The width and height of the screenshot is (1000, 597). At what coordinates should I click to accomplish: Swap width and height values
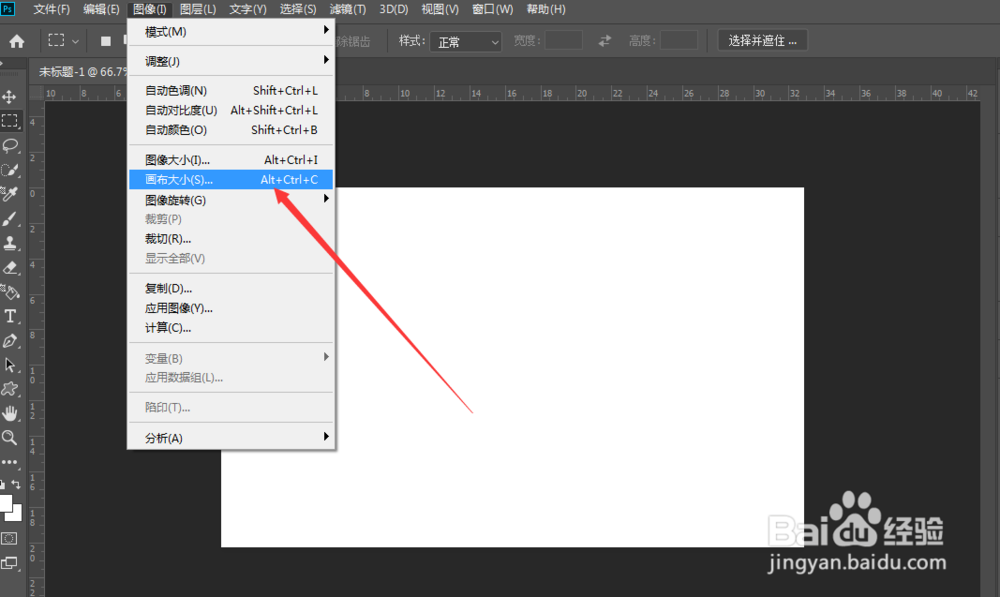coord(605,41)
